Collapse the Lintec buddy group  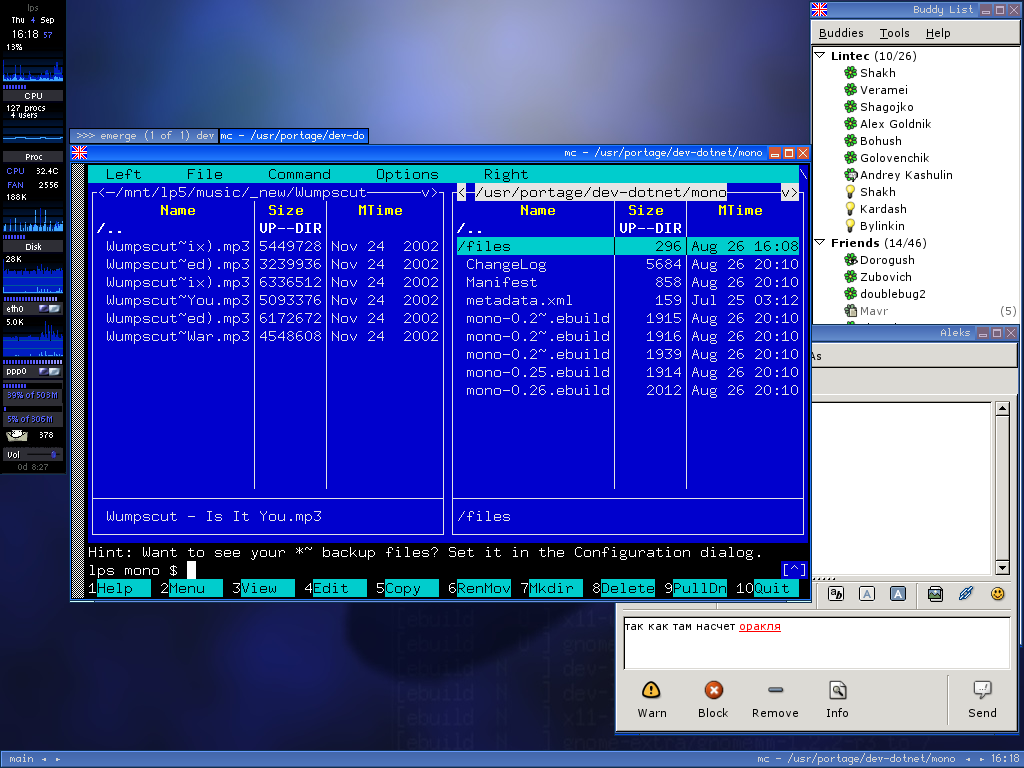point(820,56)
